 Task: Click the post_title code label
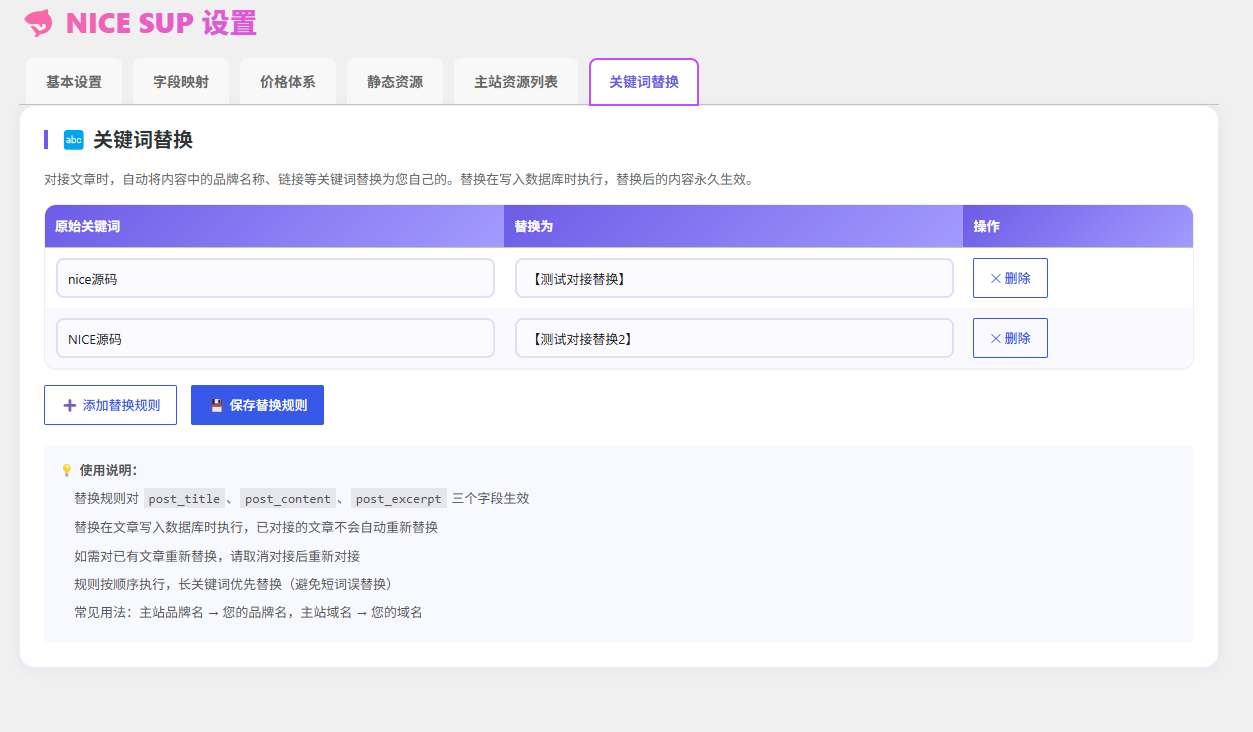tap(184, 499)
